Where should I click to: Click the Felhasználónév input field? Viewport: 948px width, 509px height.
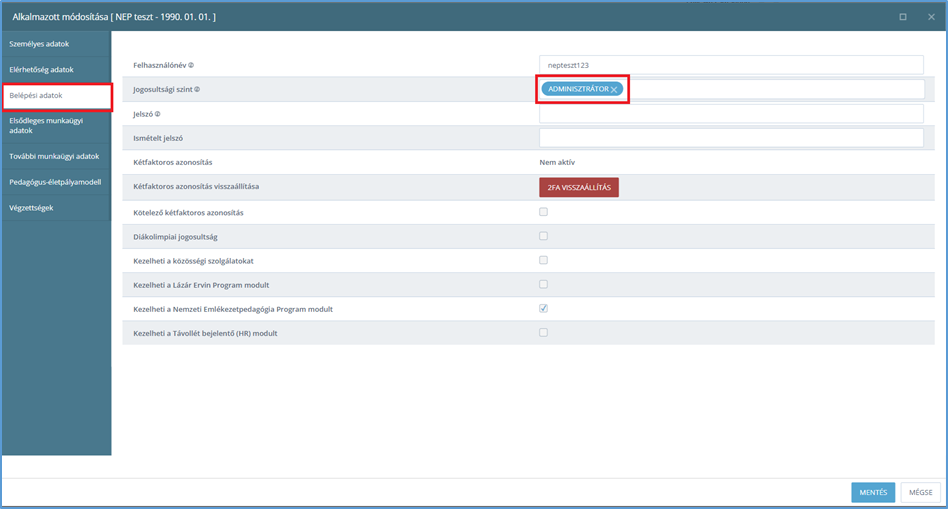coord(731,65)
